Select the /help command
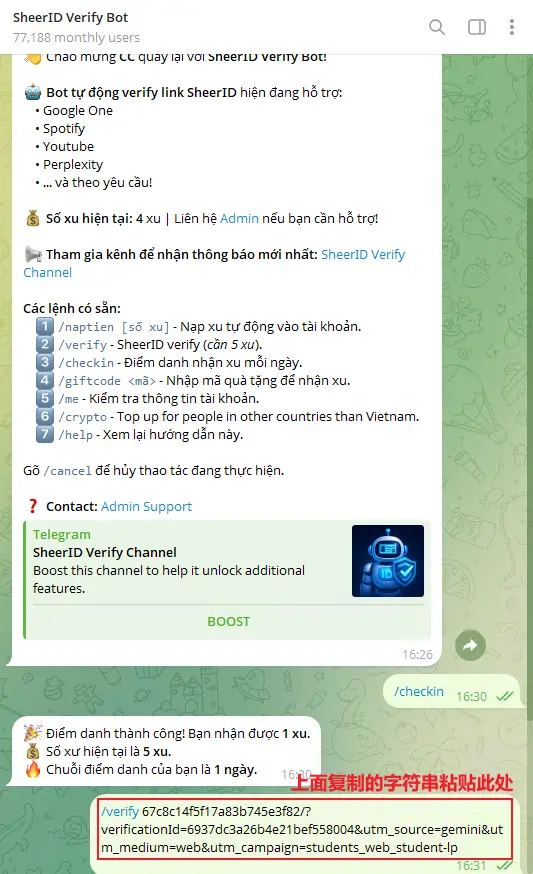The height and width of the screenshot is (874, 533). 76,434
